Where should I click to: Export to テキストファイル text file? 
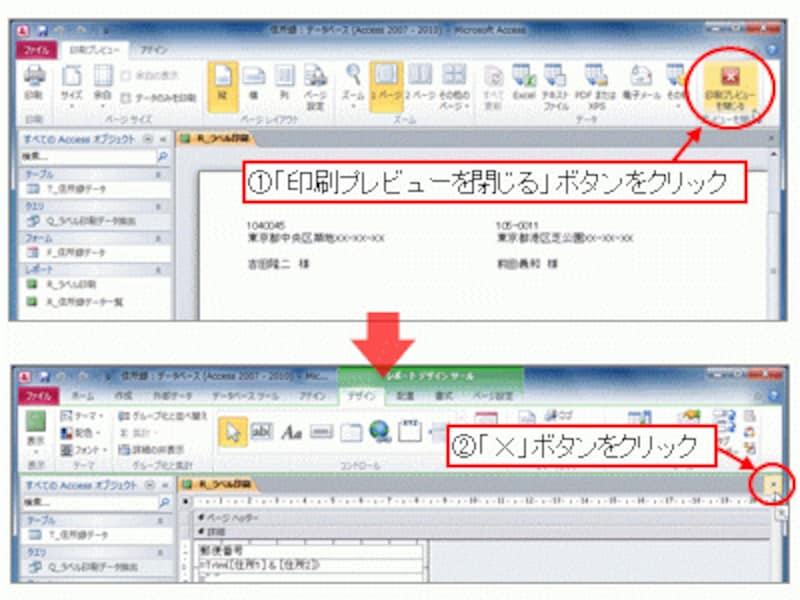tap(556, 87)
